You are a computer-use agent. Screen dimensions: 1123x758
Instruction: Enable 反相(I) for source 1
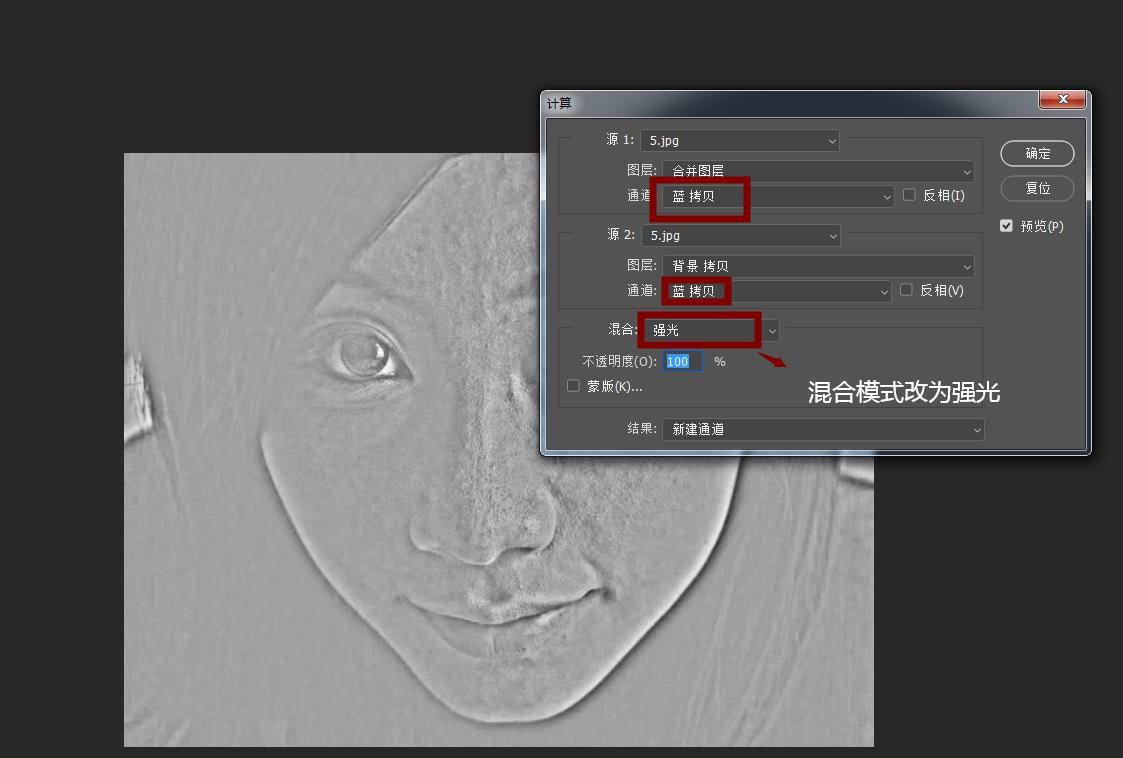pyautogui.click(x=909, y=195)
